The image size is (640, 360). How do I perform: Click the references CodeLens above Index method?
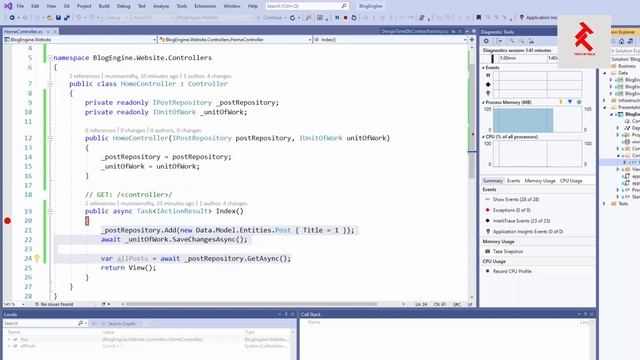pyautogui.click(x=100, y=203)
